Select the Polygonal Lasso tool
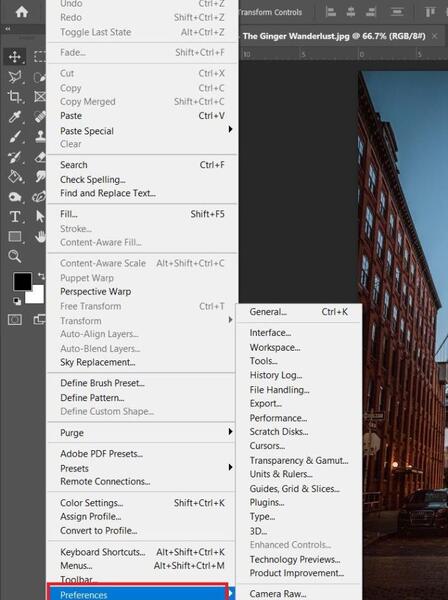Image resolution: width=448 pixels, height=600 pixels. [x=15, y=77]
